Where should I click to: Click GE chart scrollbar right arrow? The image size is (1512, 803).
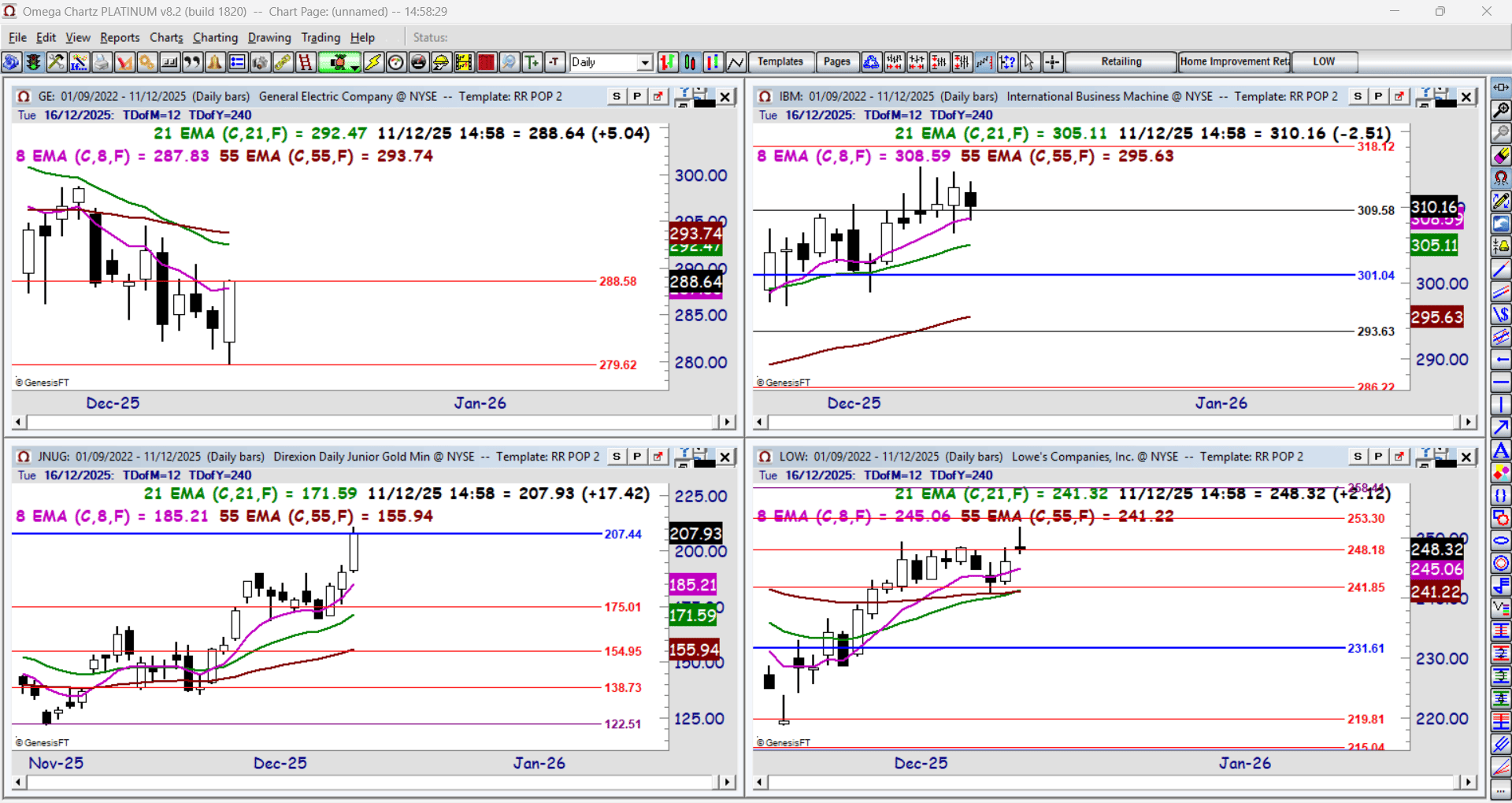(x=727, y=422)
